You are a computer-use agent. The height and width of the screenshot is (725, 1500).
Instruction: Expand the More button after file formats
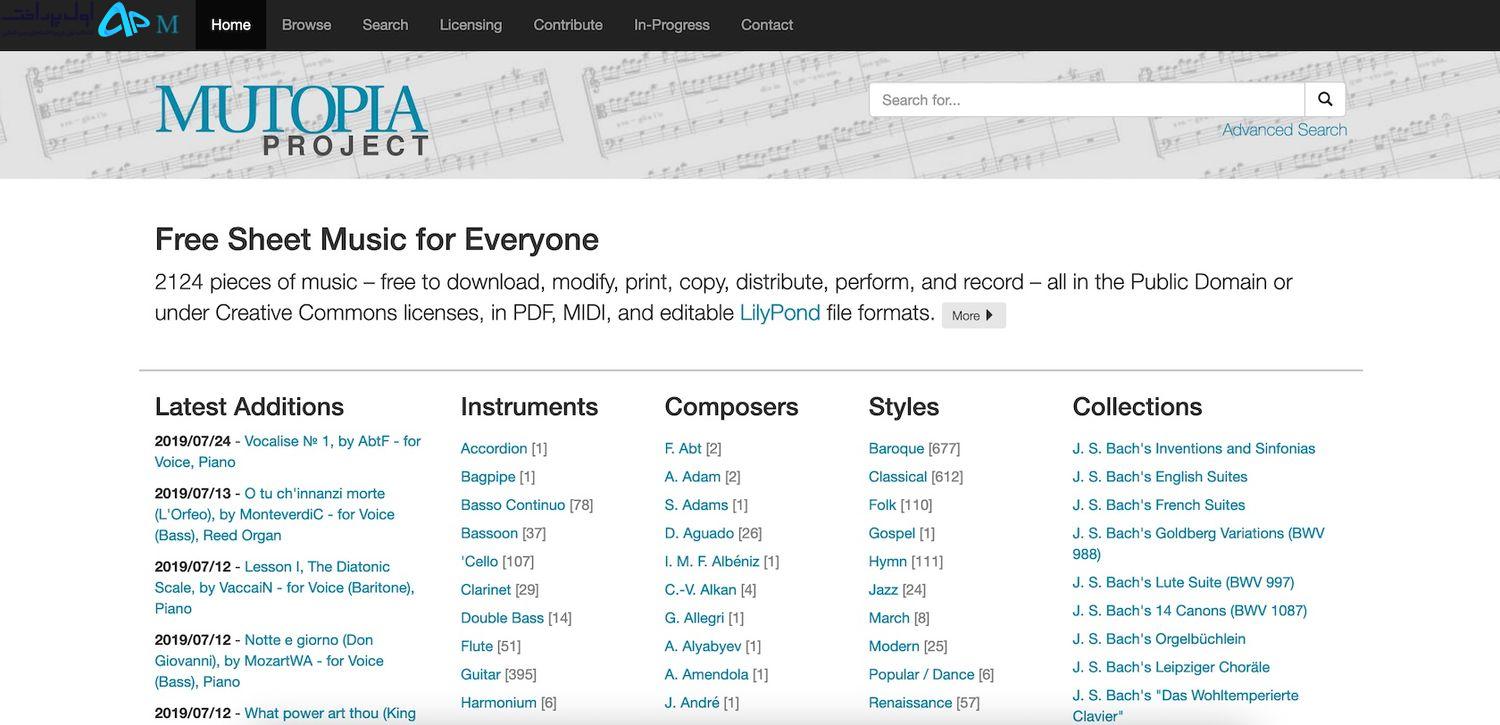point(973,315)
